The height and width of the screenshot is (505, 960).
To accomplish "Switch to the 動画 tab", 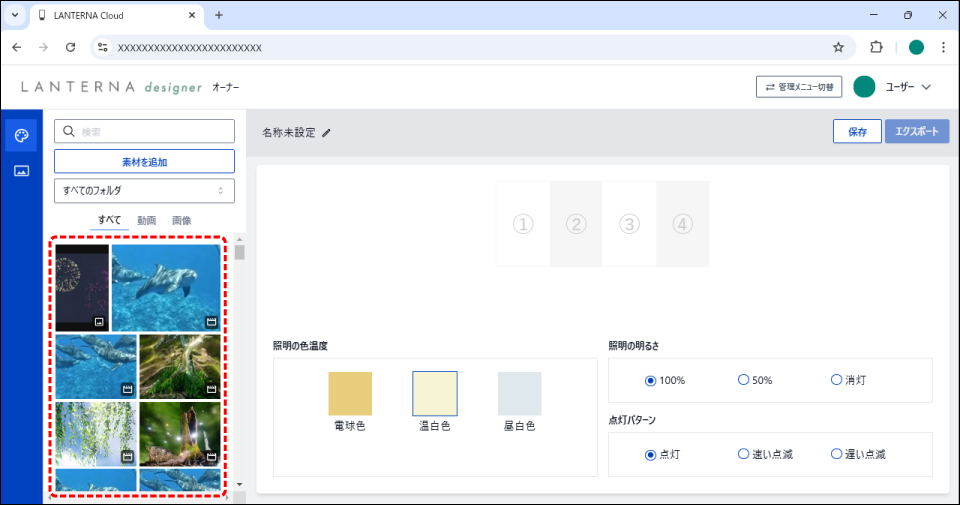I will click(x=146, y=220).
